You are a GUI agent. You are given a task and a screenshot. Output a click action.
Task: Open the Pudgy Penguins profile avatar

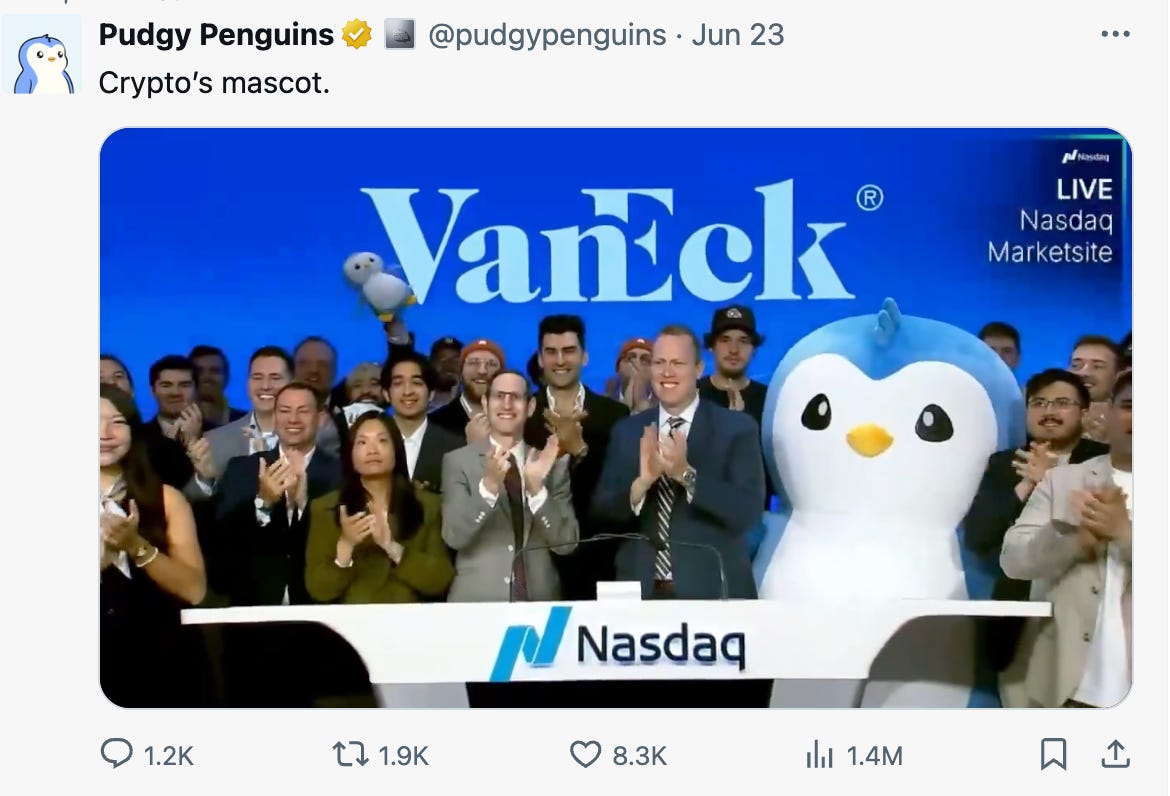pyautogui.click(x=42, y=55)
